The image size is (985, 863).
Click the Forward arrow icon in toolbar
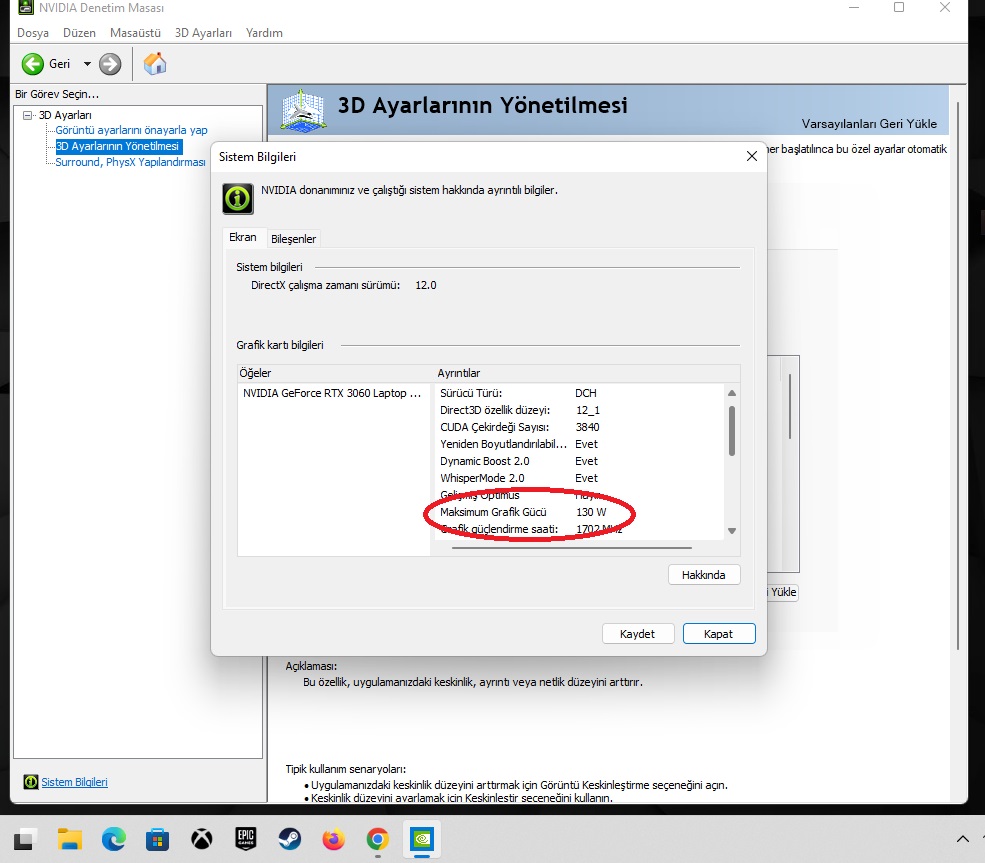point(110,64)
